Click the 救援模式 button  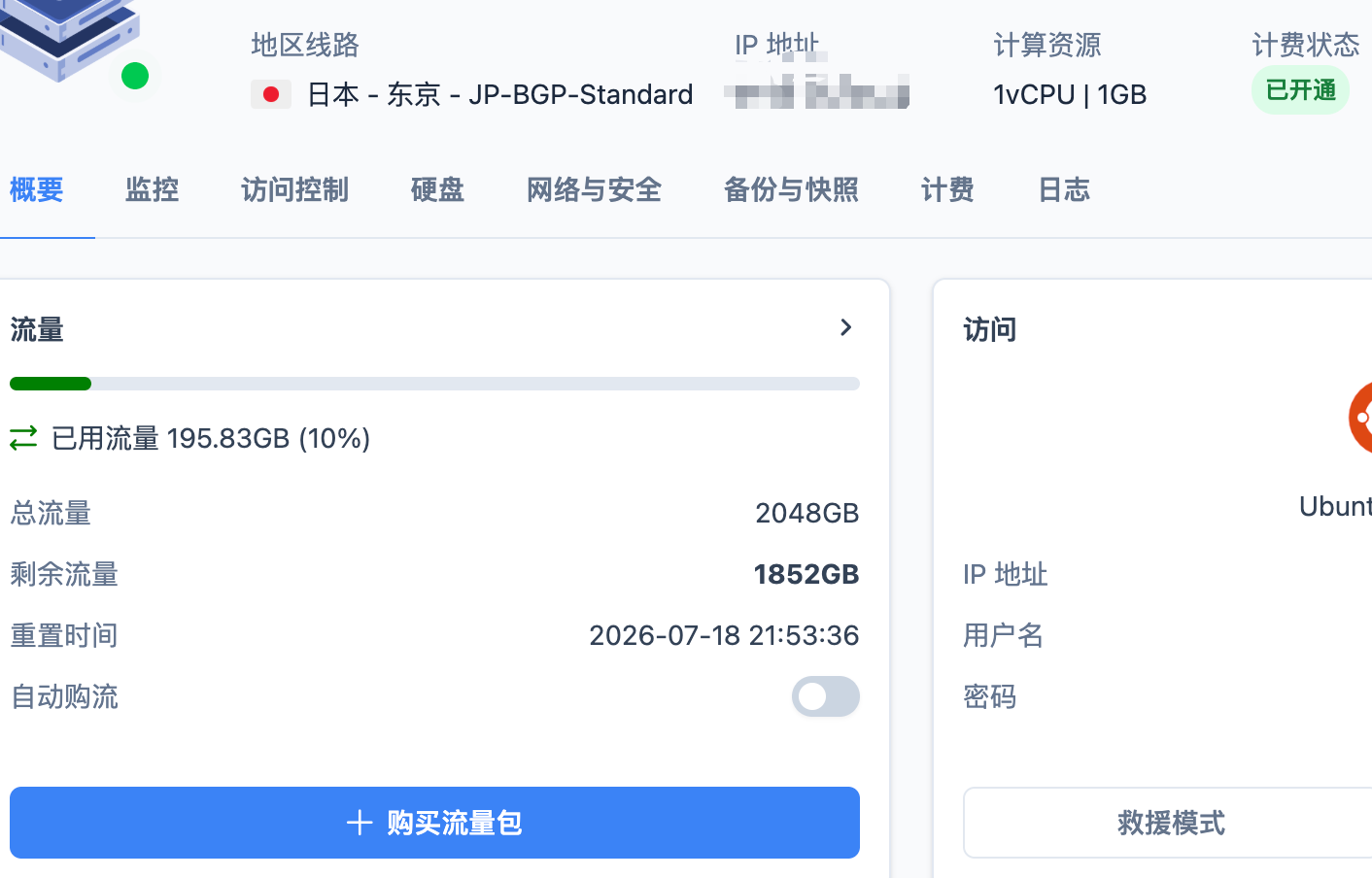1168,823
